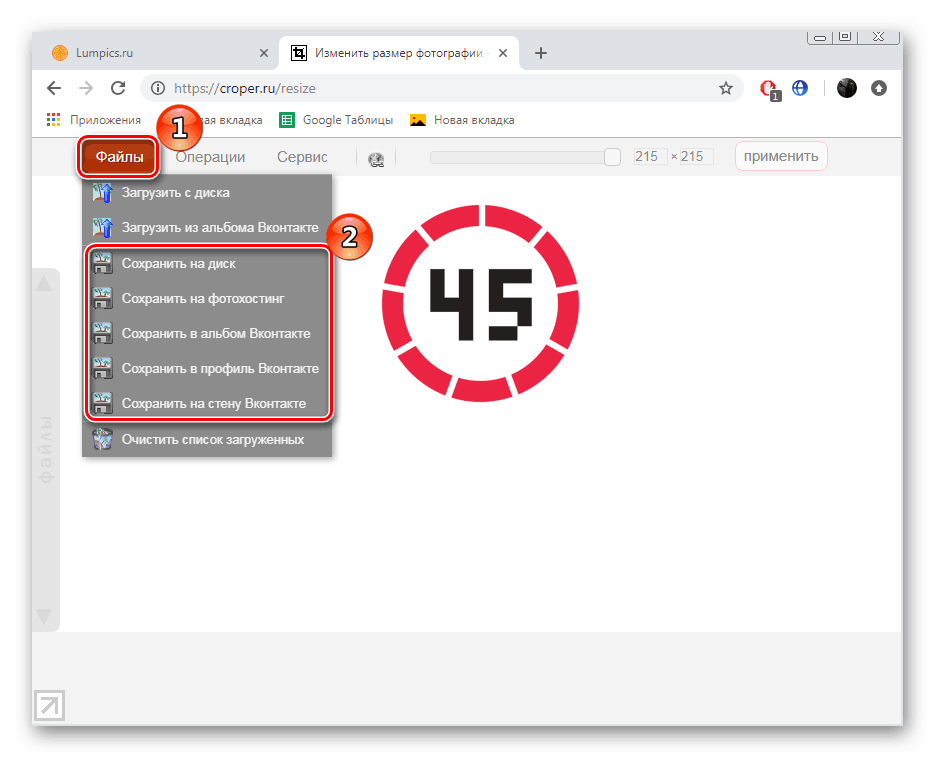Close the Изменить размер фотографии tab
The height and width of the screenshot is (758, 935).
click(503, 53)
